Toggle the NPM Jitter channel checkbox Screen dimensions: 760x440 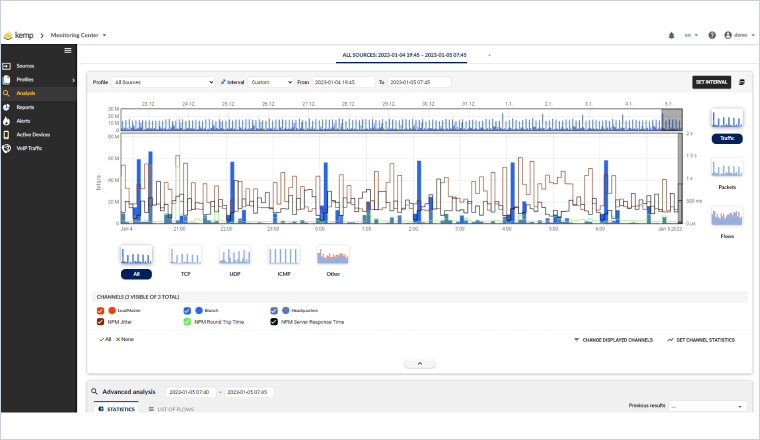tap(101, 322)
